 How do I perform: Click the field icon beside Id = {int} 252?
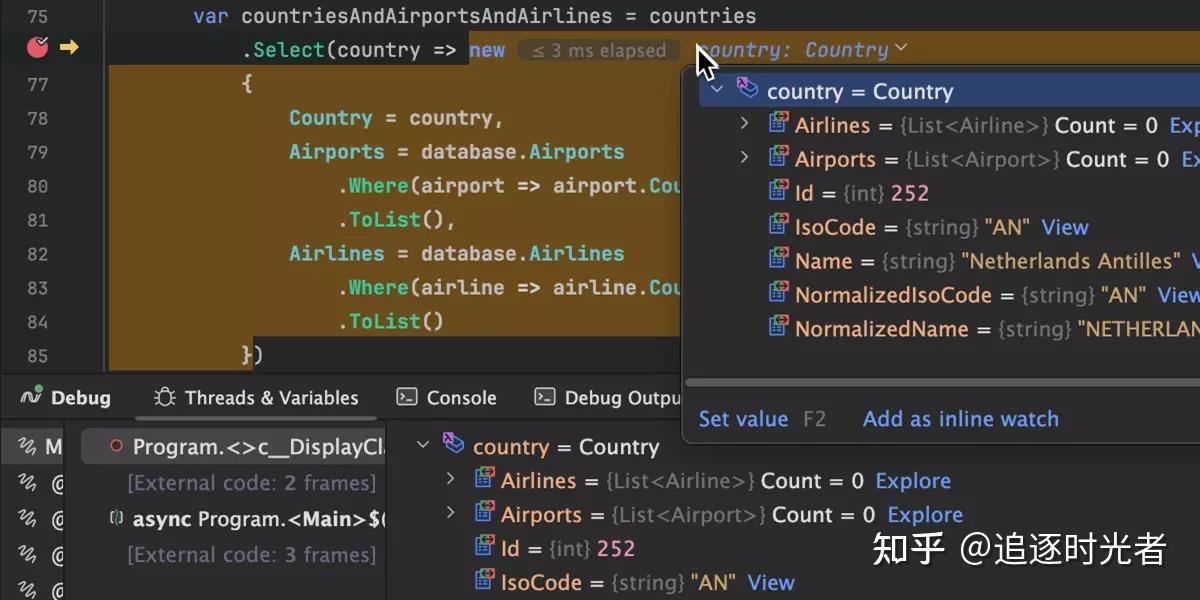(x=779, y=192)
